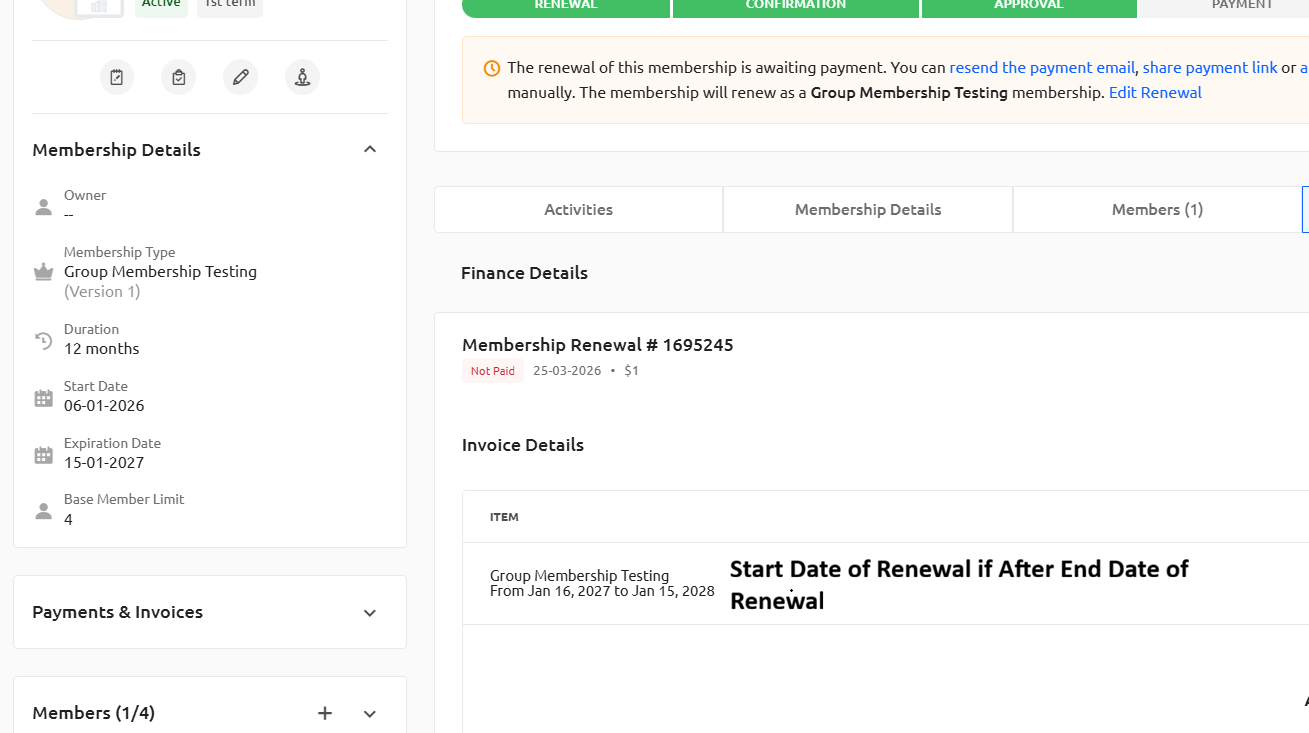Click the Payments & Invoices heading text
The width and height of the screenshot is (1309, 733).
click(x=118, y=612)
